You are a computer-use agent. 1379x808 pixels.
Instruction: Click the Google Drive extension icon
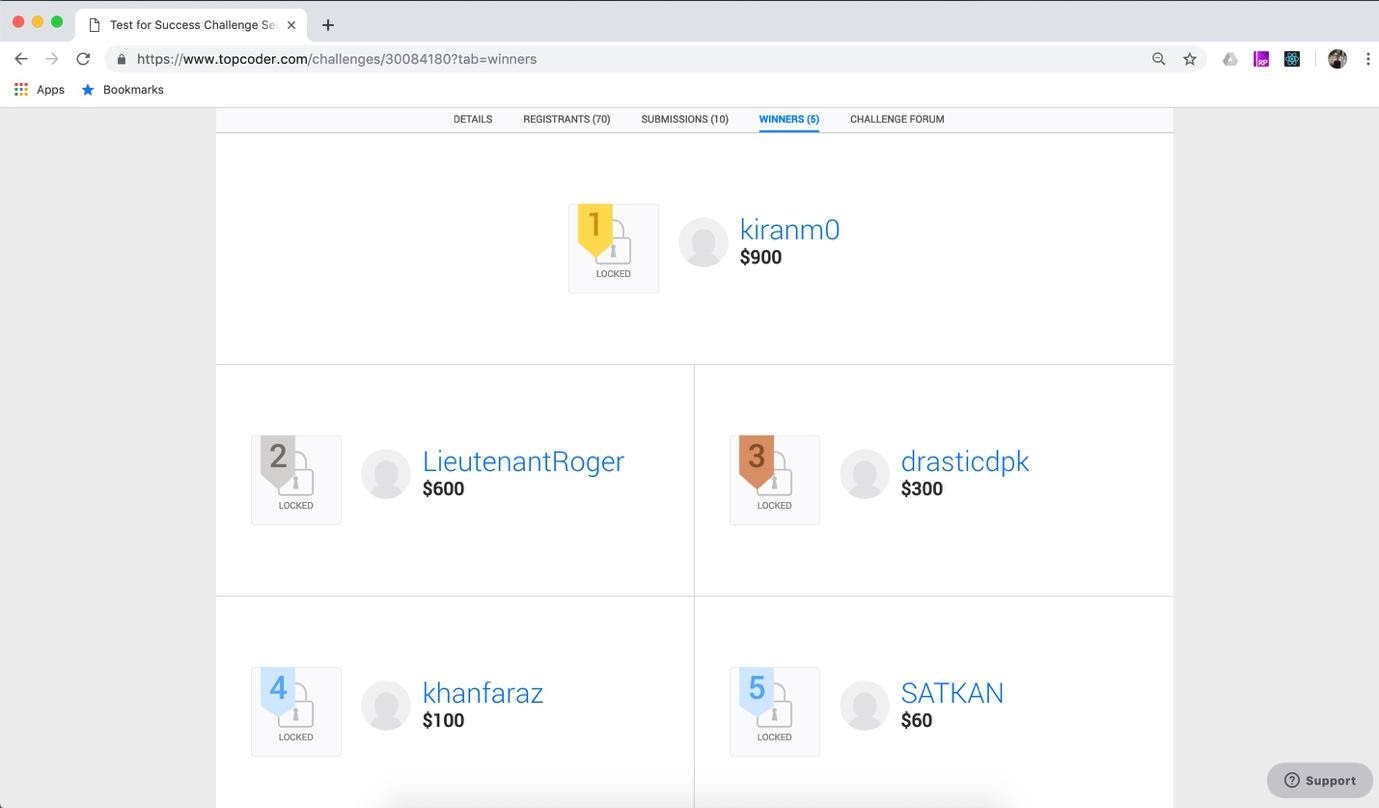click(1230, 59)
